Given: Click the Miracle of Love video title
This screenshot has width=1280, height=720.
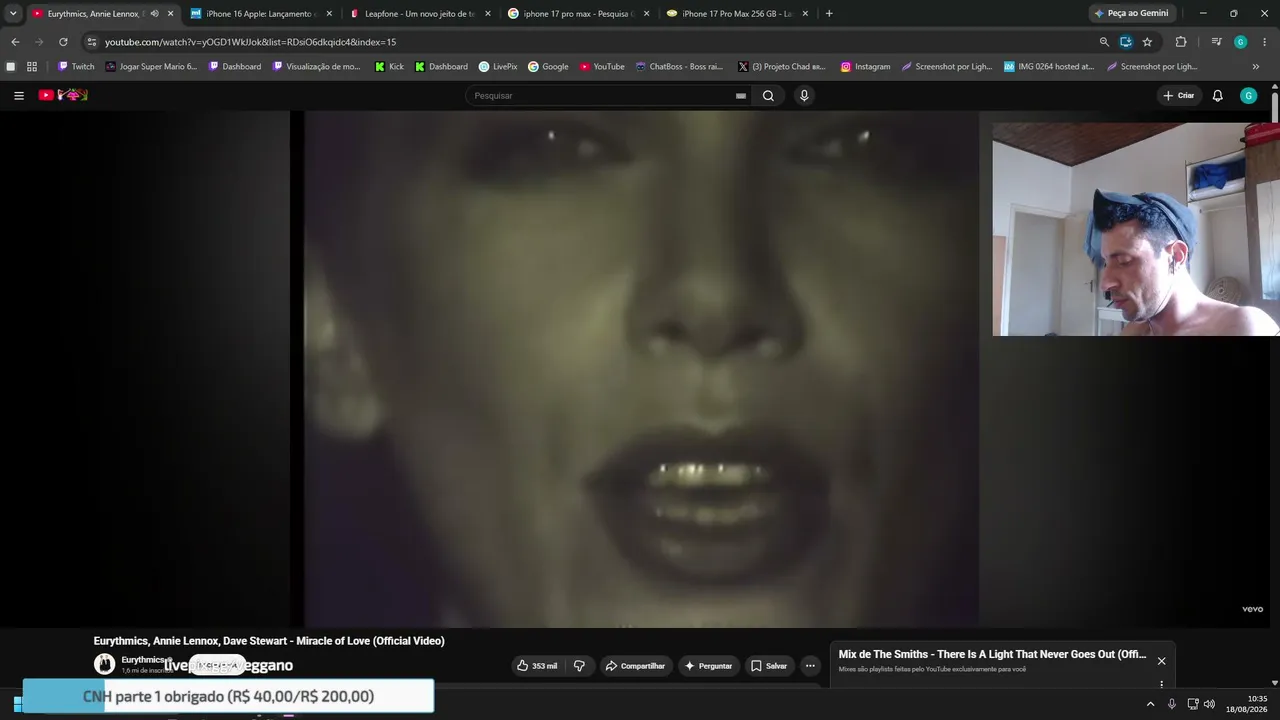Looking at the screenshot, I should click(x=269, y=641).
